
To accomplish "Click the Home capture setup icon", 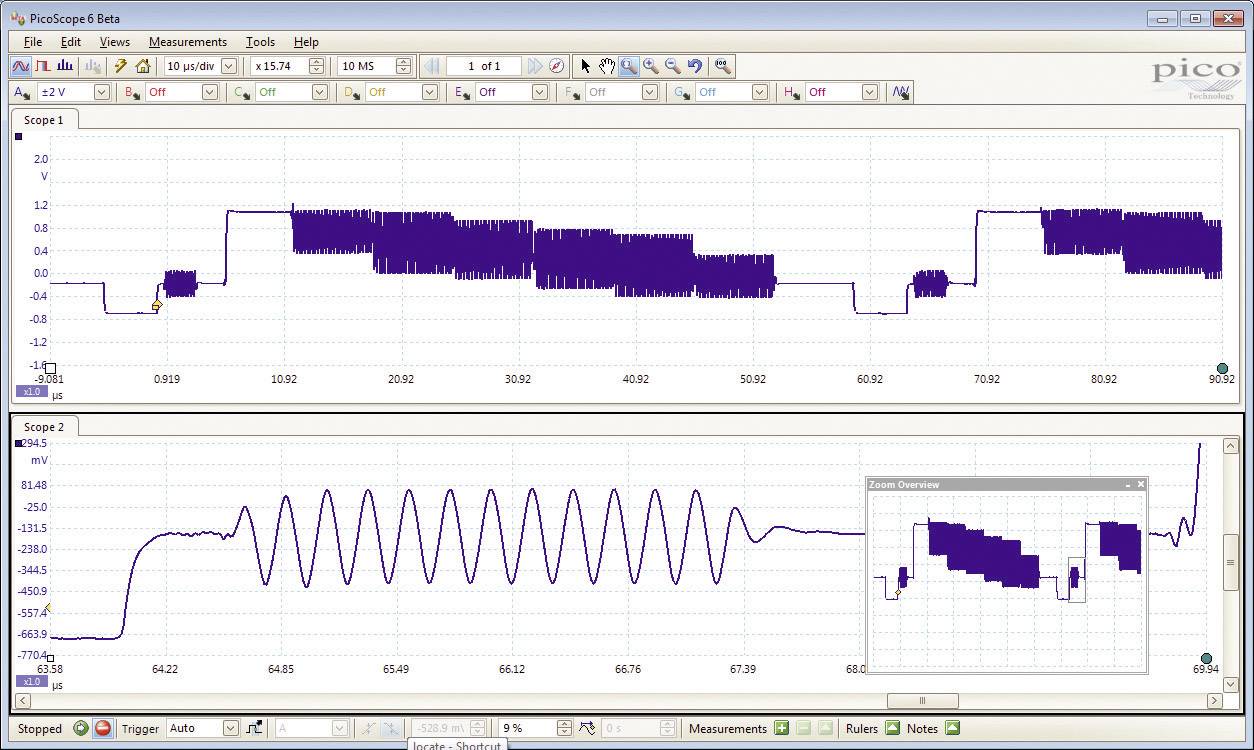I will (144, 66).
